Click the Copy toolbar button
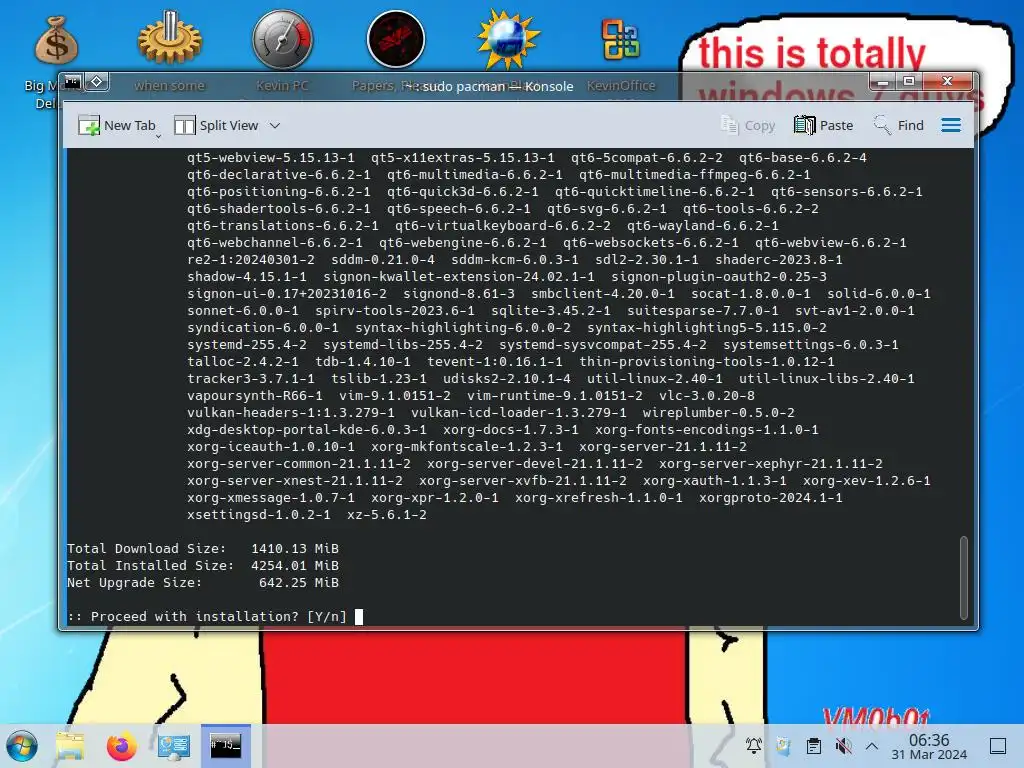 point(748,125)
